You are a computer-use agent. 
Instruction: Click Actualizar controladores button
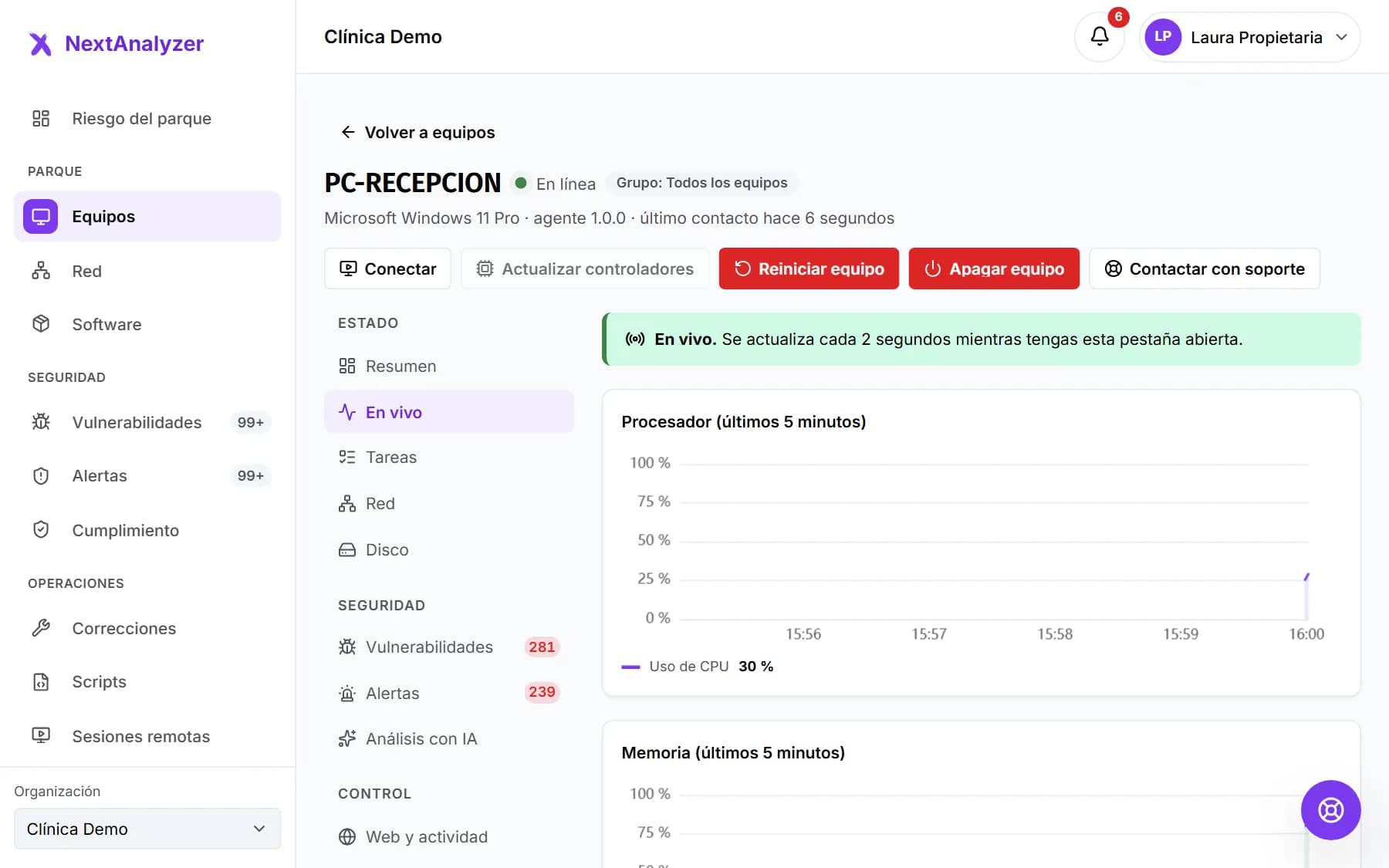(x=585, y=269)
